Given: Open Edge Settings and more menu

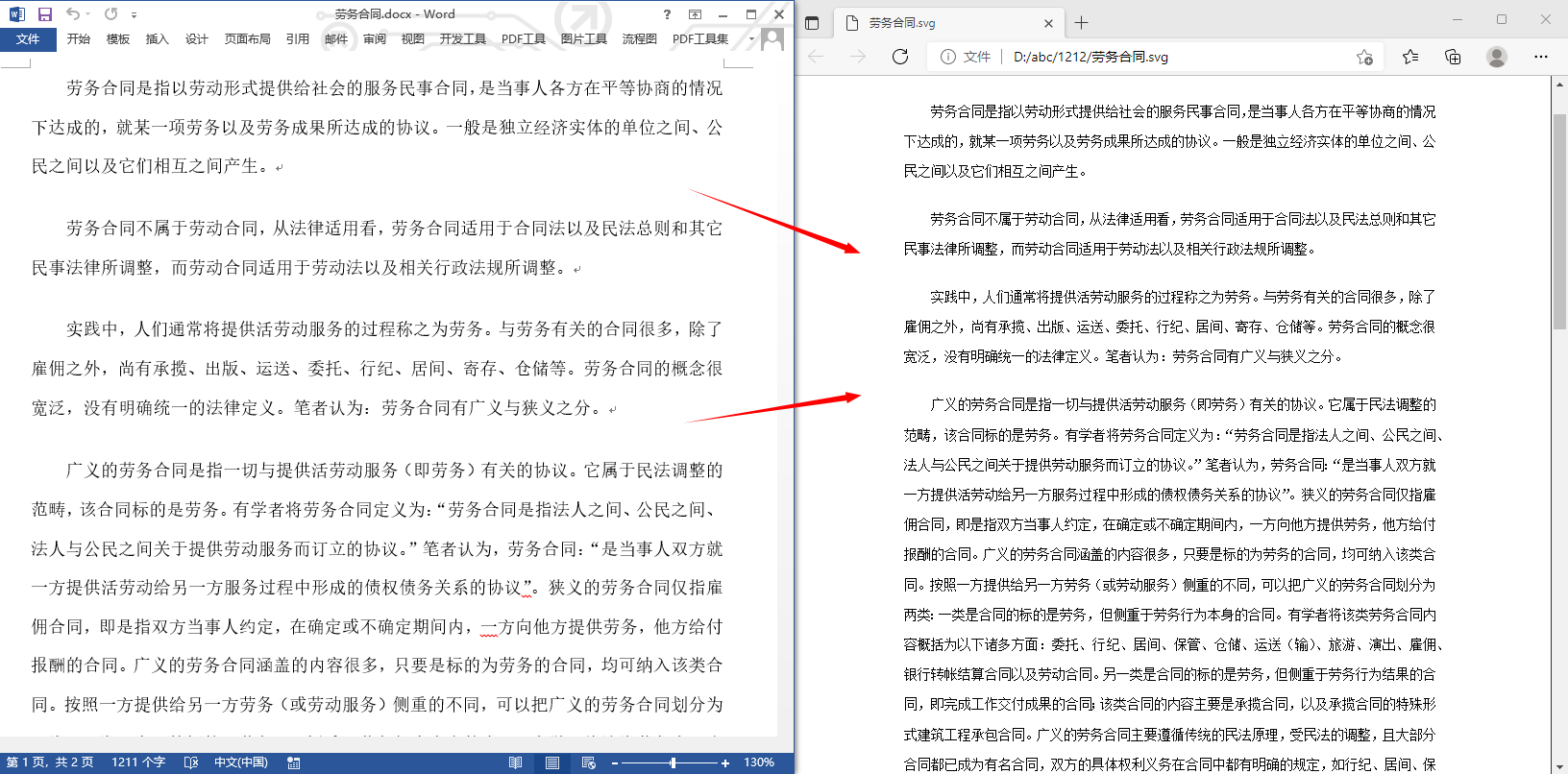Looking at the screenshot, I should tap(1541, 57).
